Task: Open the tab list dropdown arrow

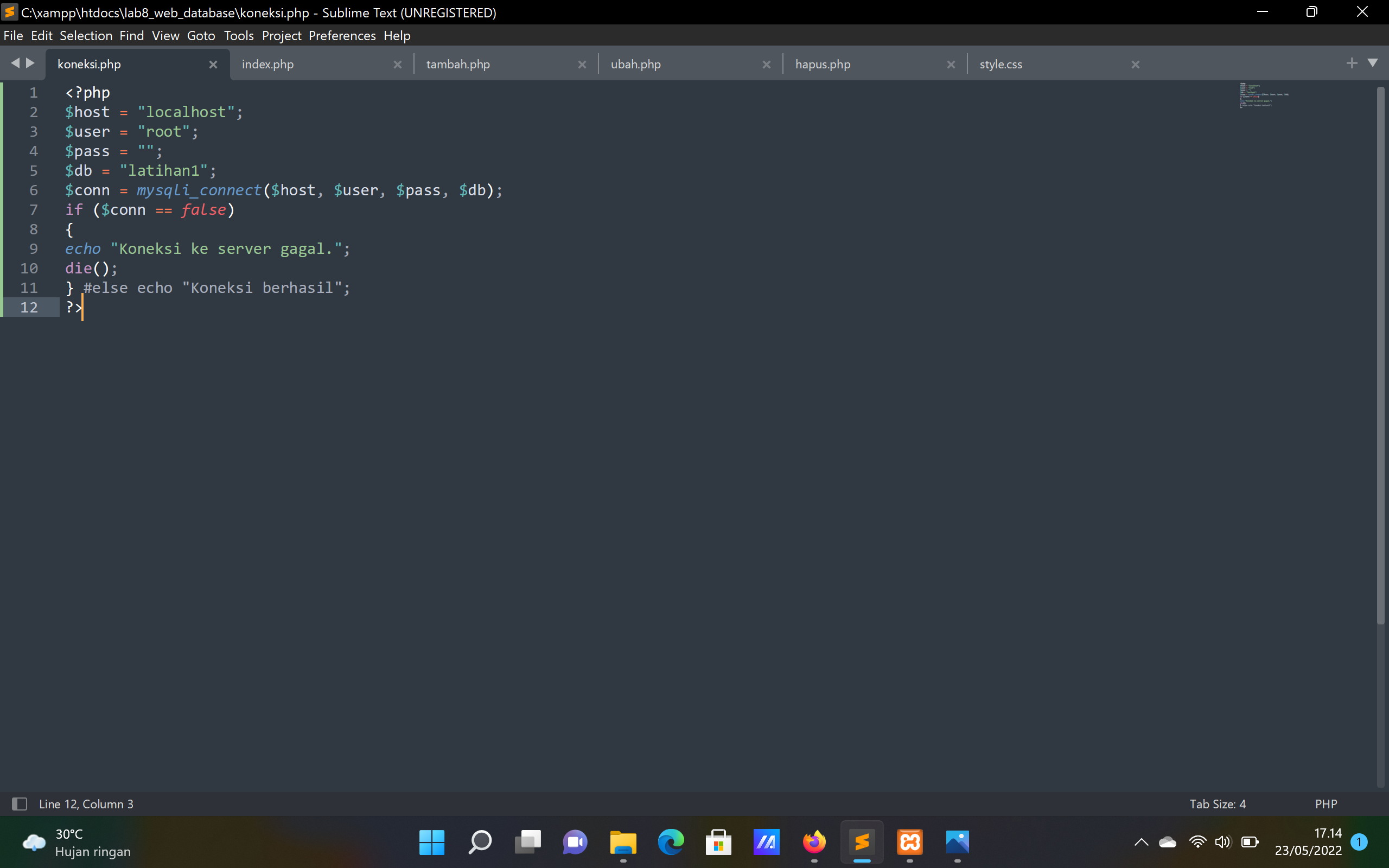Action: pyautogui.click(x=1373, y=62)
